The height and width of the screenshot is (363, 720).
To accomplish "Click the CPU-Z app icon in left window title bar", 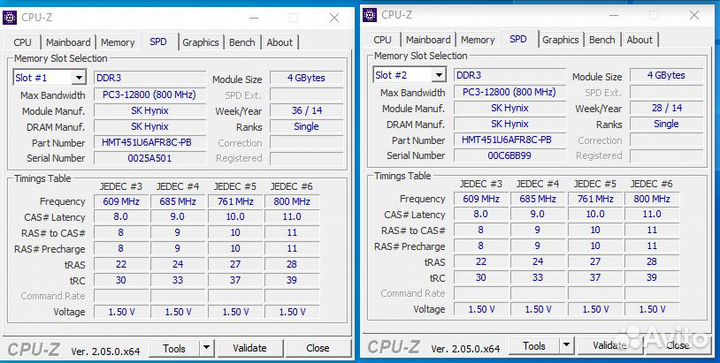I will tap(9, 18).
